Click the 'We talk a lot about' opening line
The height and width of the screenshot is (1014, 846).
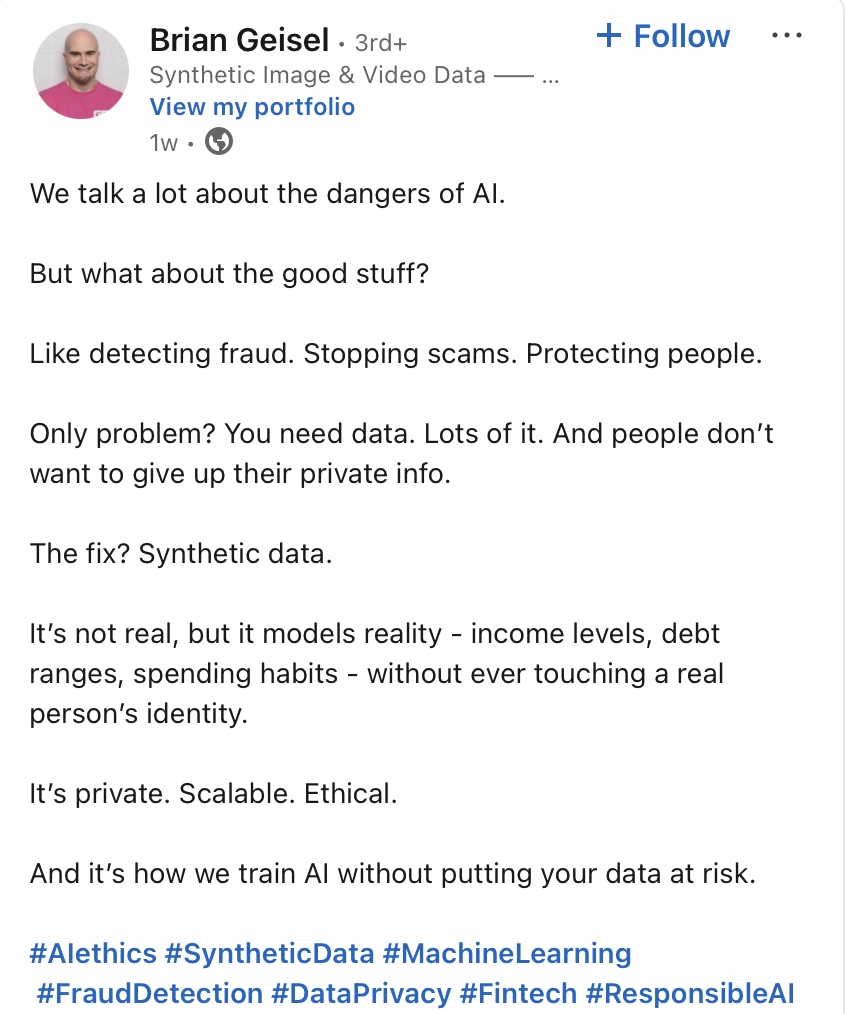coord(267,193)
